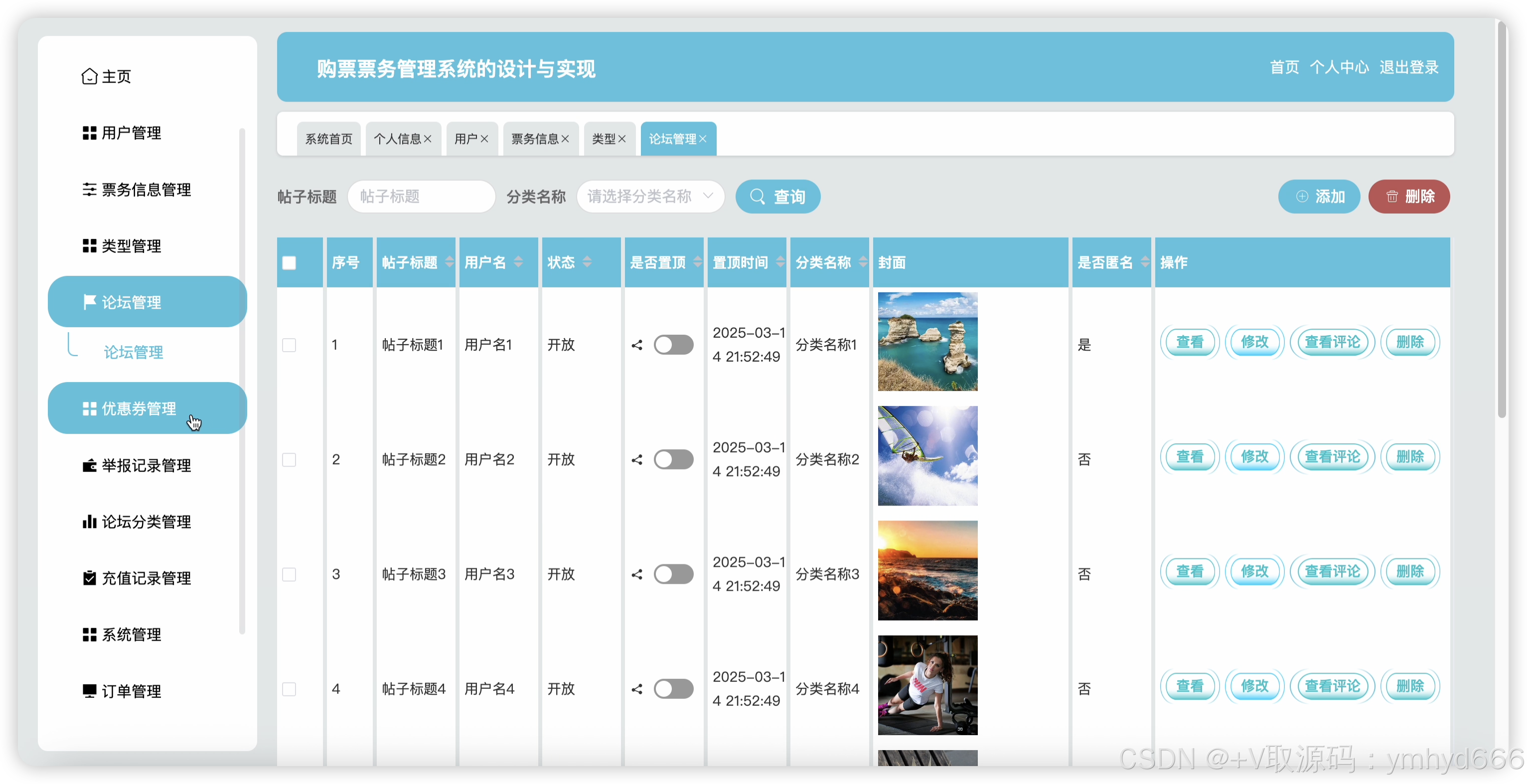1527x784 pixels.
Task: Sort by the 置顶时间 column arrows
Action: pyautogui.click(x=780, y=262)
